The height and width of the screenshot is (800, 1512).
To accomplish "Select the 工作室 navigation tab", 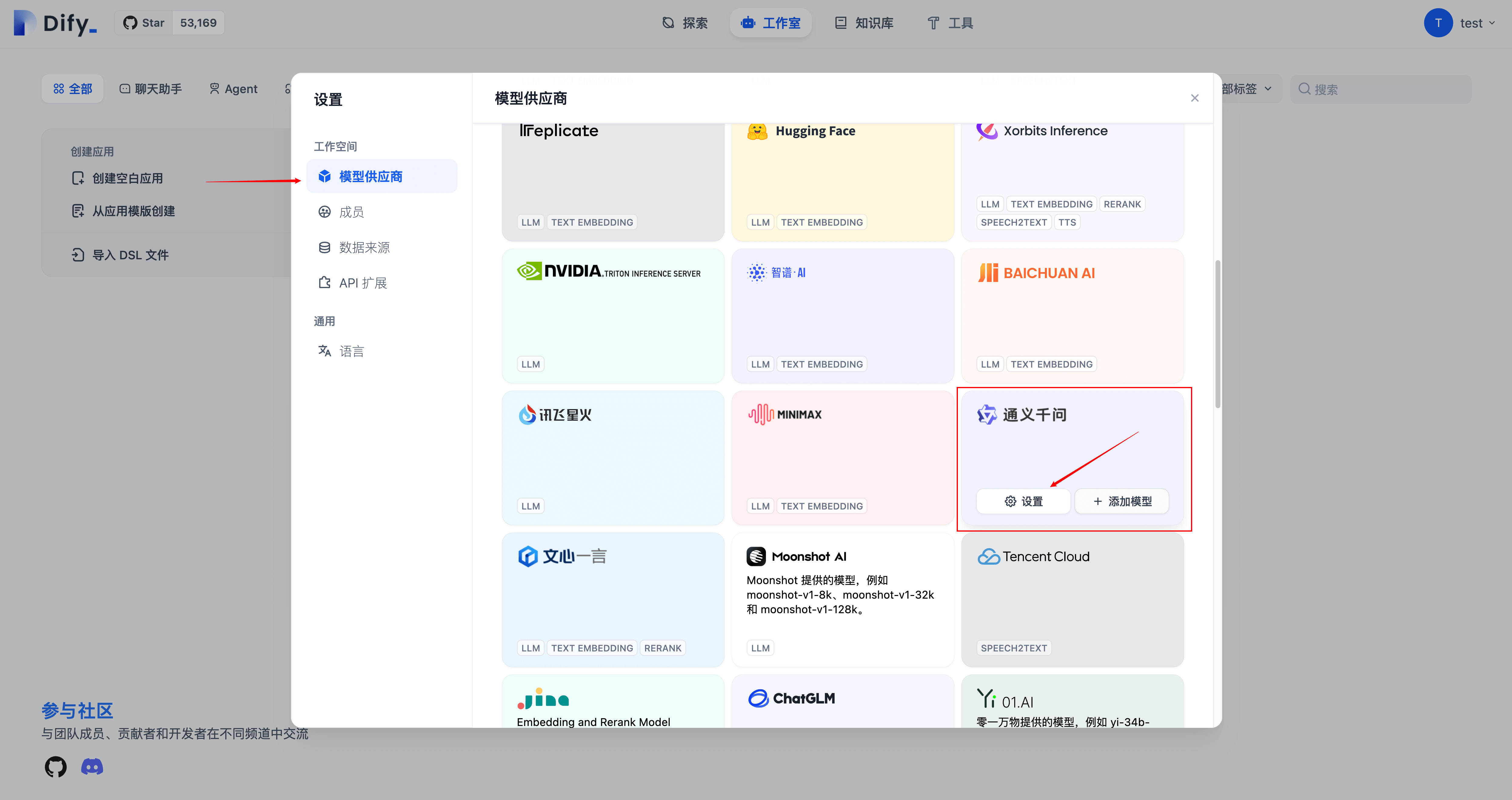I will (x=771, y=23).
